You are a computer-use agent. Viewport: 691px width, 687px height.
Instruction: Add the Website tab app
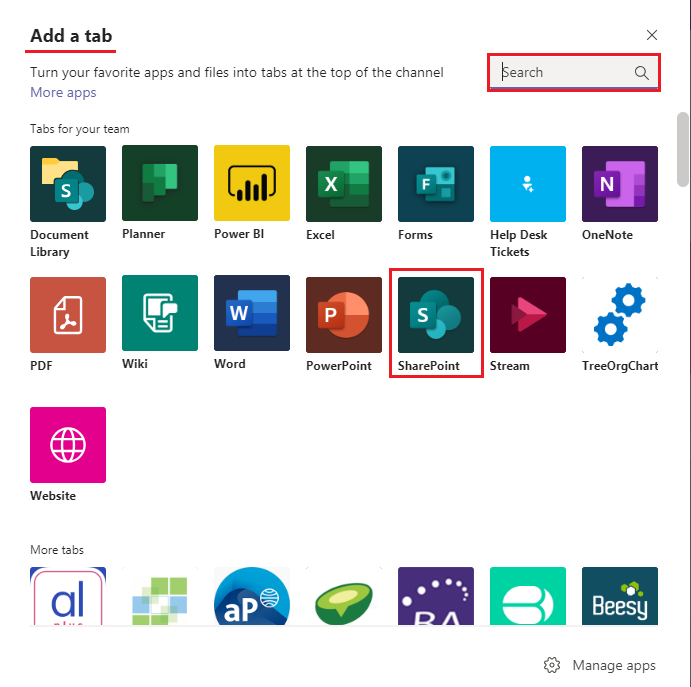68,445
